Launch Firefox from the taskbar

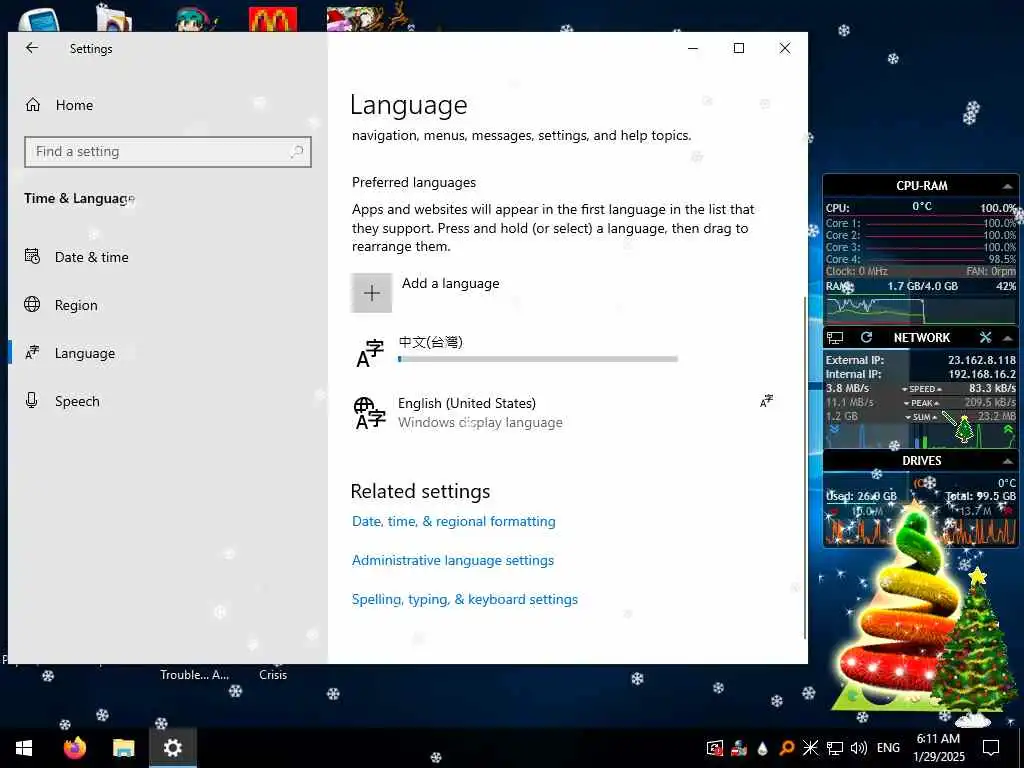pos(74,748)
